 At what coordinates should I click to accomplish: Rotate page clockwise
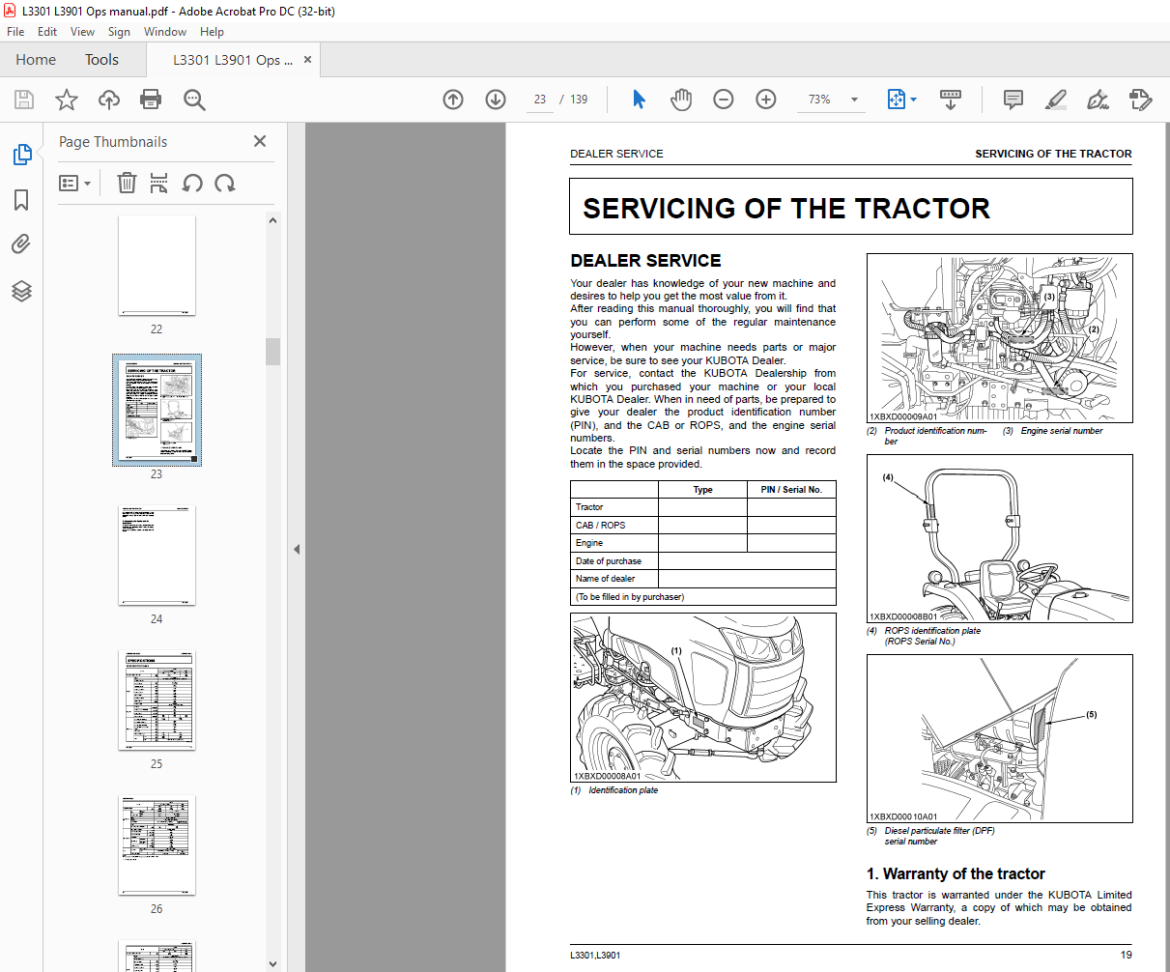[x=225, y=183]
